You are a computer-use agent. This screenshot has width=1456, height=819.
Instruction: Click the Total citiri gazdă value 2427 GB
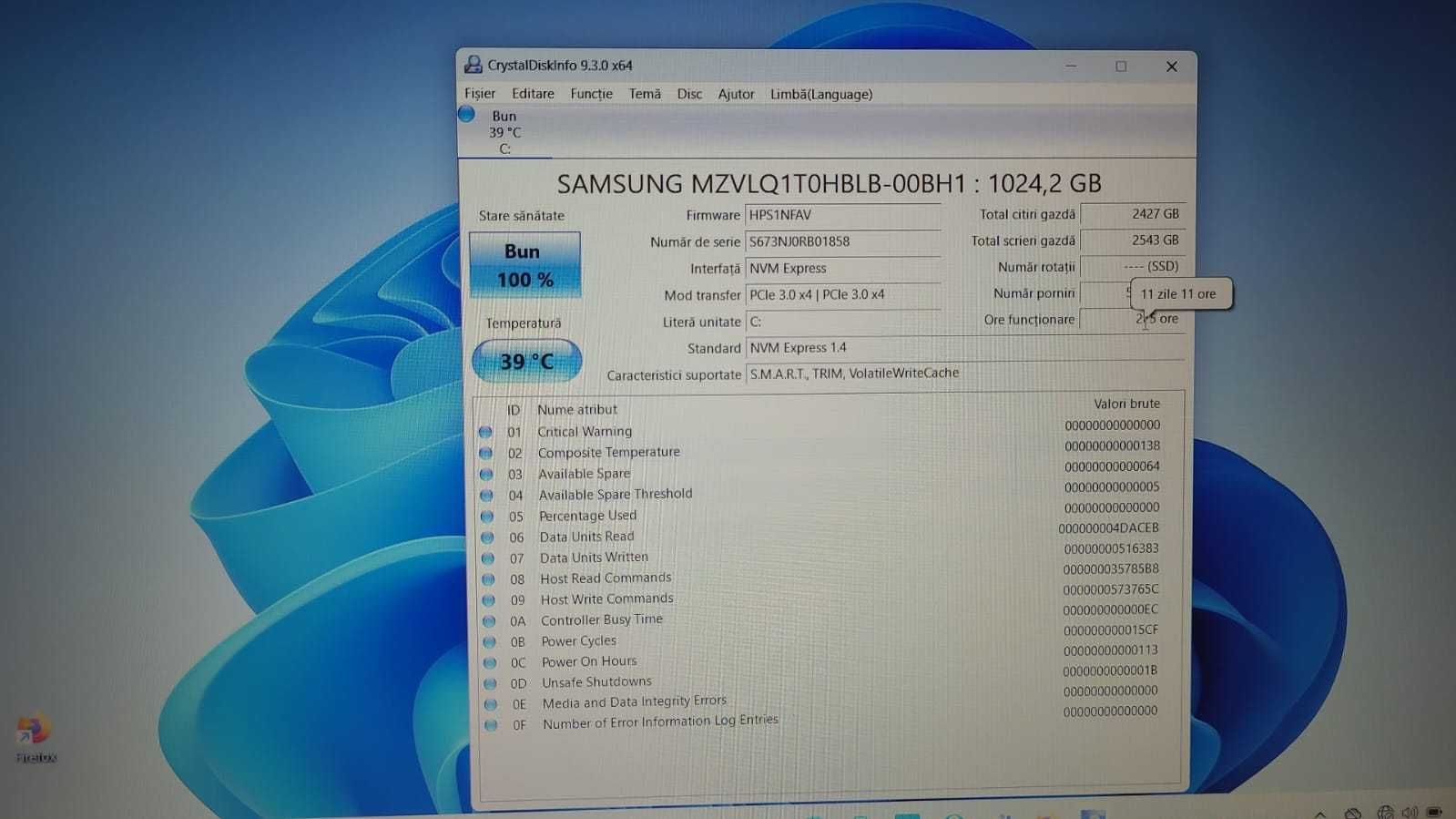(1132, 214)
